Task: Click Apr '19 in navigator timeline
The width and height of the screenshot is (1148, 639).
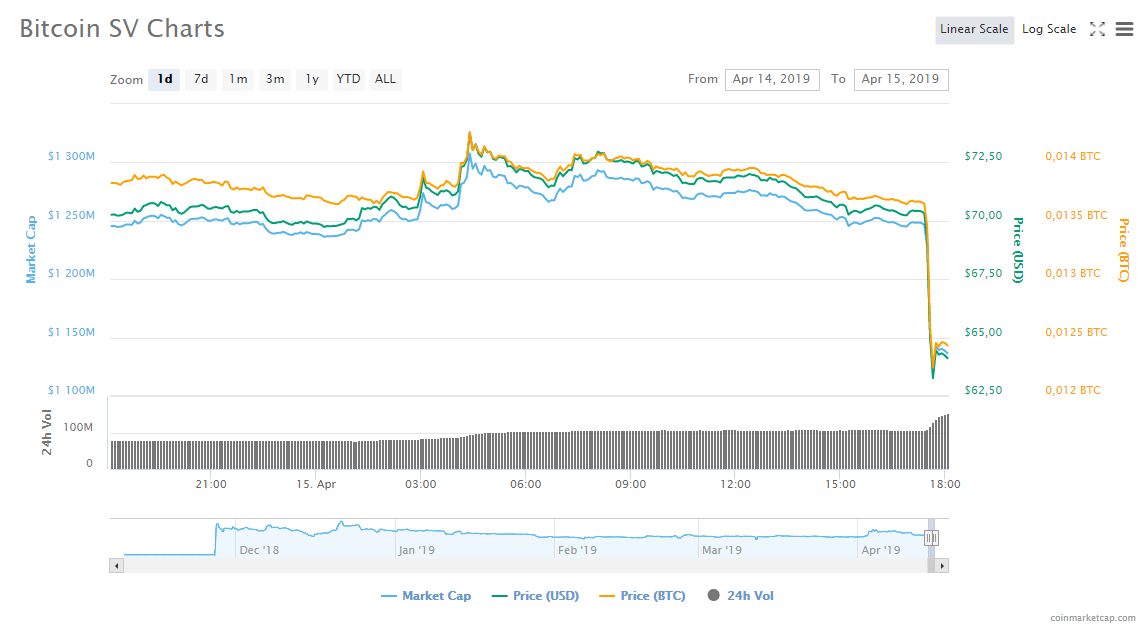Action: 881,550
